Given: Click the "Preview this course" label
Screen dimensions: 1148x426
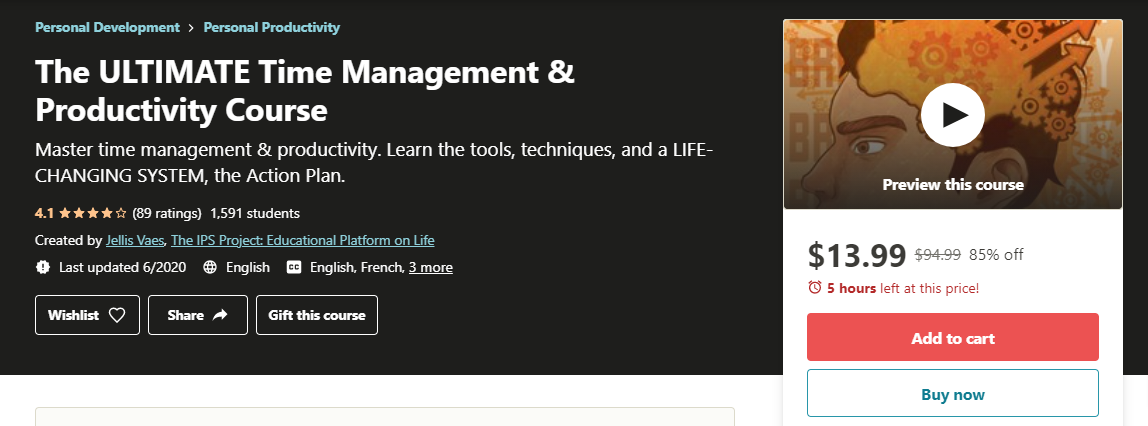Looking at the screenshot, I should [952, 185].
